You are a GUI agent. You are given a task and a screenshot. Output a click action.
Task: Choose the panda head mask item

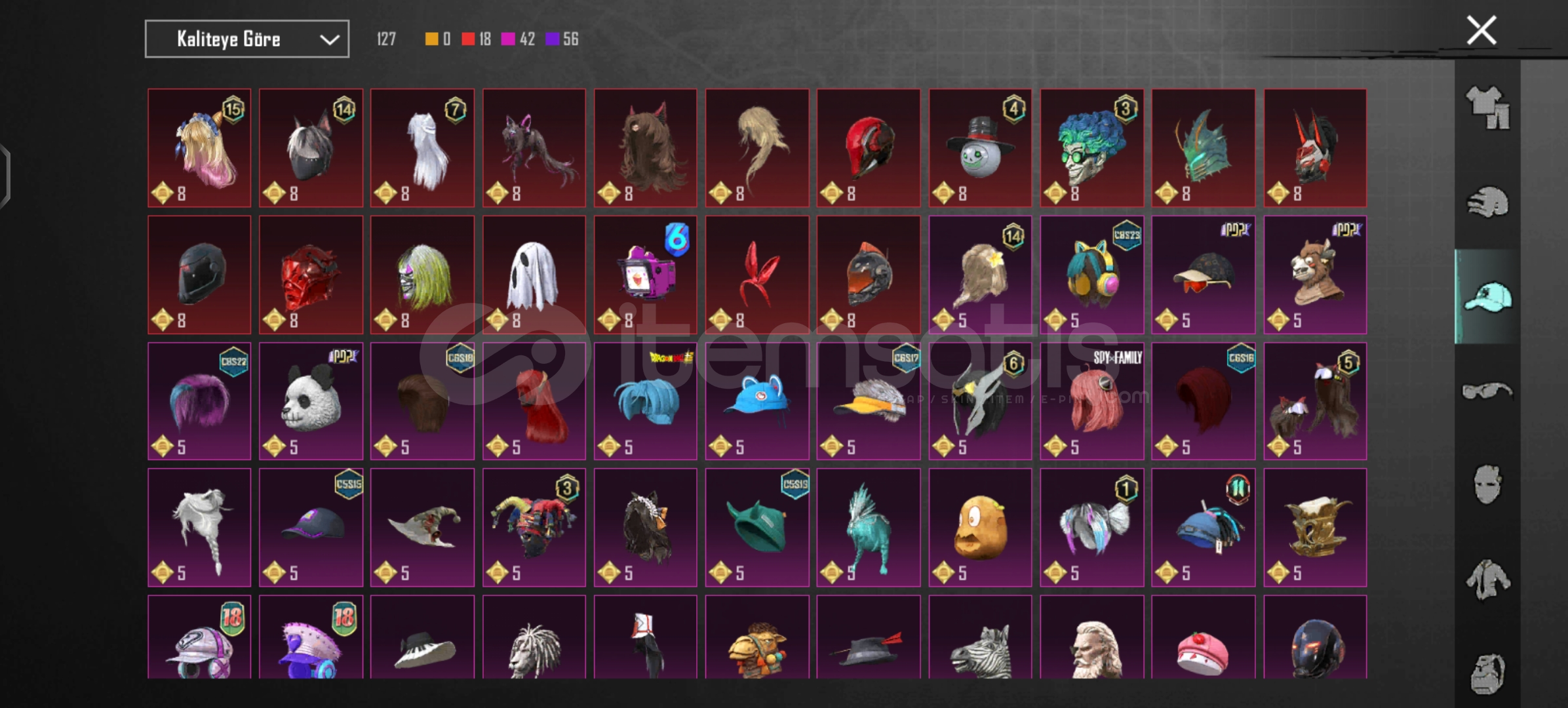pos(311,401)
